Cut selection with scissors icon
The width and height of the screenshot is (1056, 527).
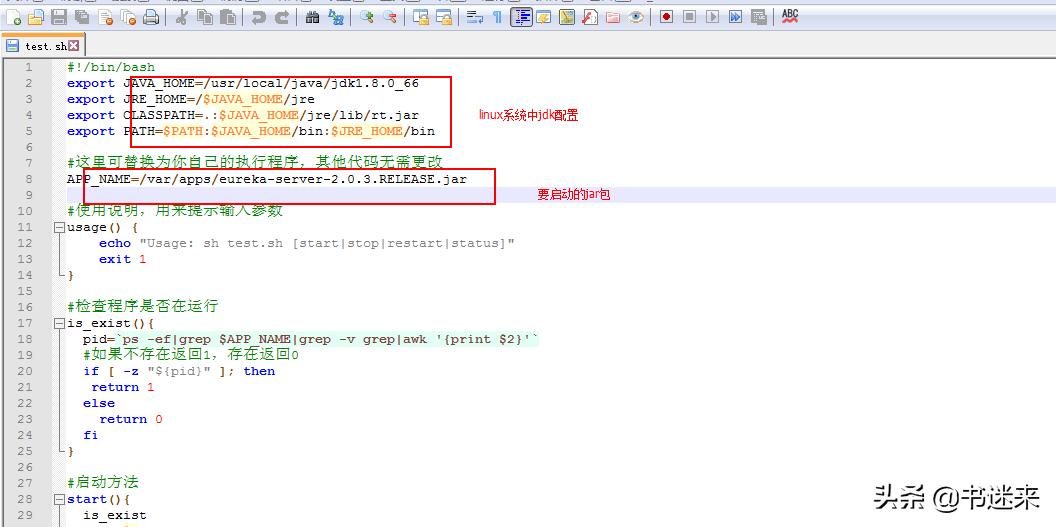click(181, 17)
